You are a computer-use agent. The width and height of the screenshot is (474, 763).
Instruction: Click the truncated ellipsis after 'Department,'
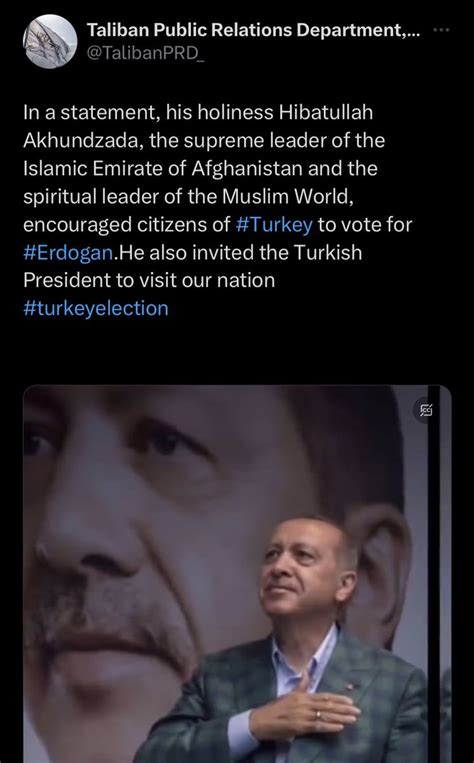[413, 32]
